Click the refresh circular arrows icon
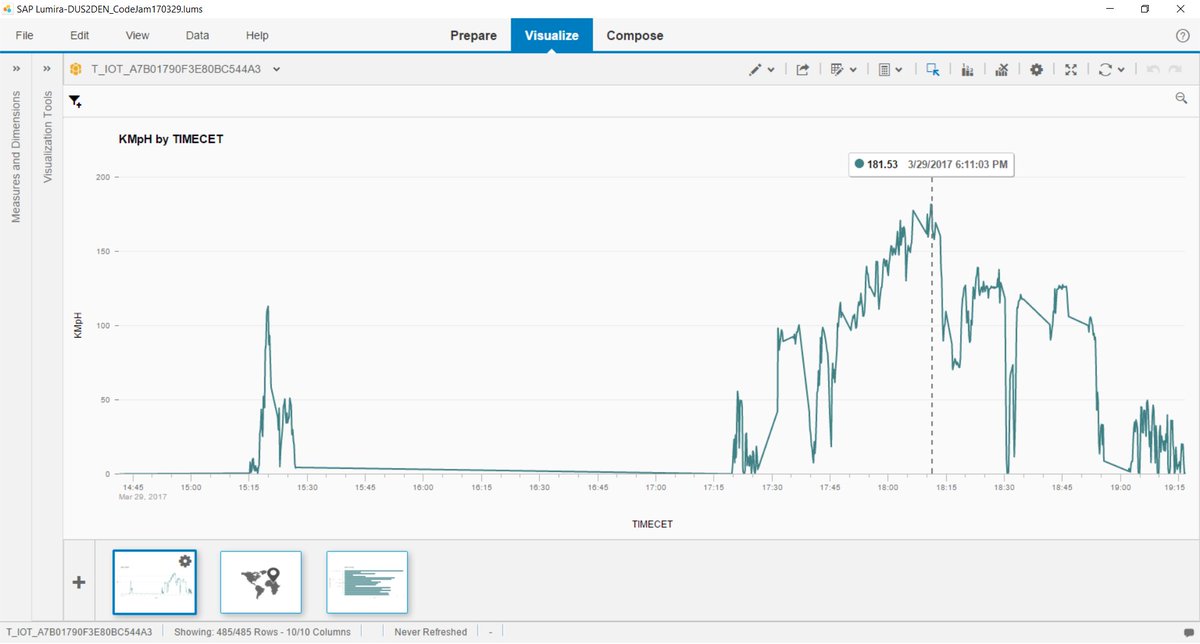Screen dimensions: 1200x644 coord(1105,70)
